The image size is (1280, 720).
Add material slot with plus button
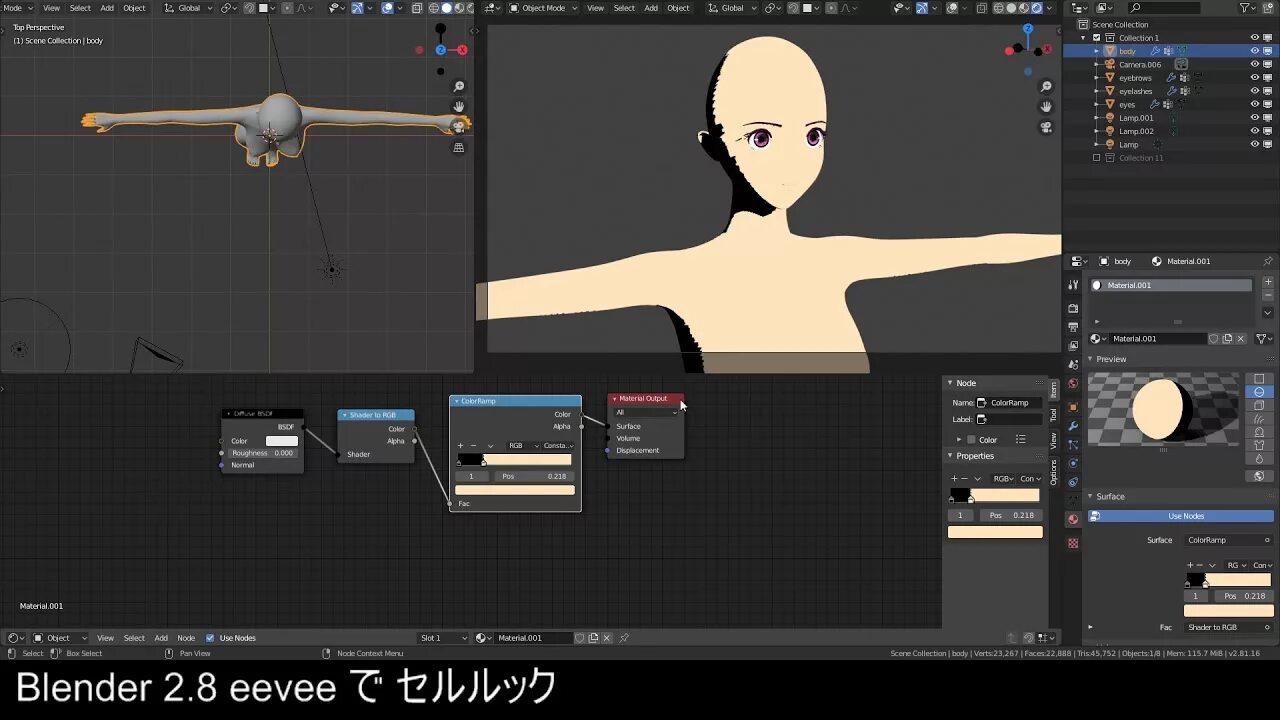1268,282
